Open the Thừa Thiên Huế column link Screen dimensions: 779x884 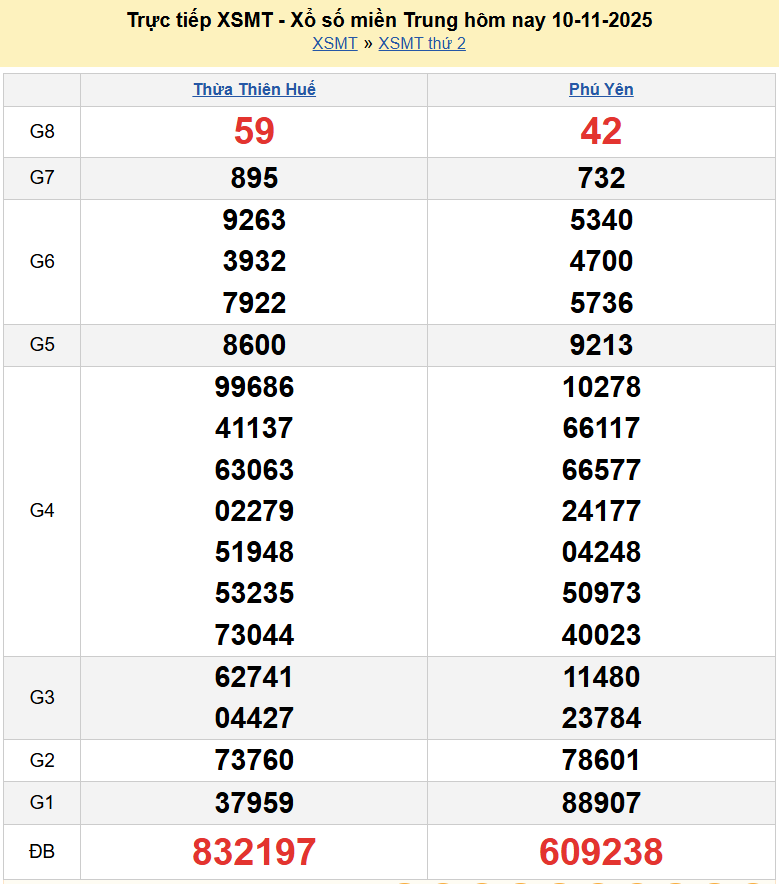coord(254,90)
